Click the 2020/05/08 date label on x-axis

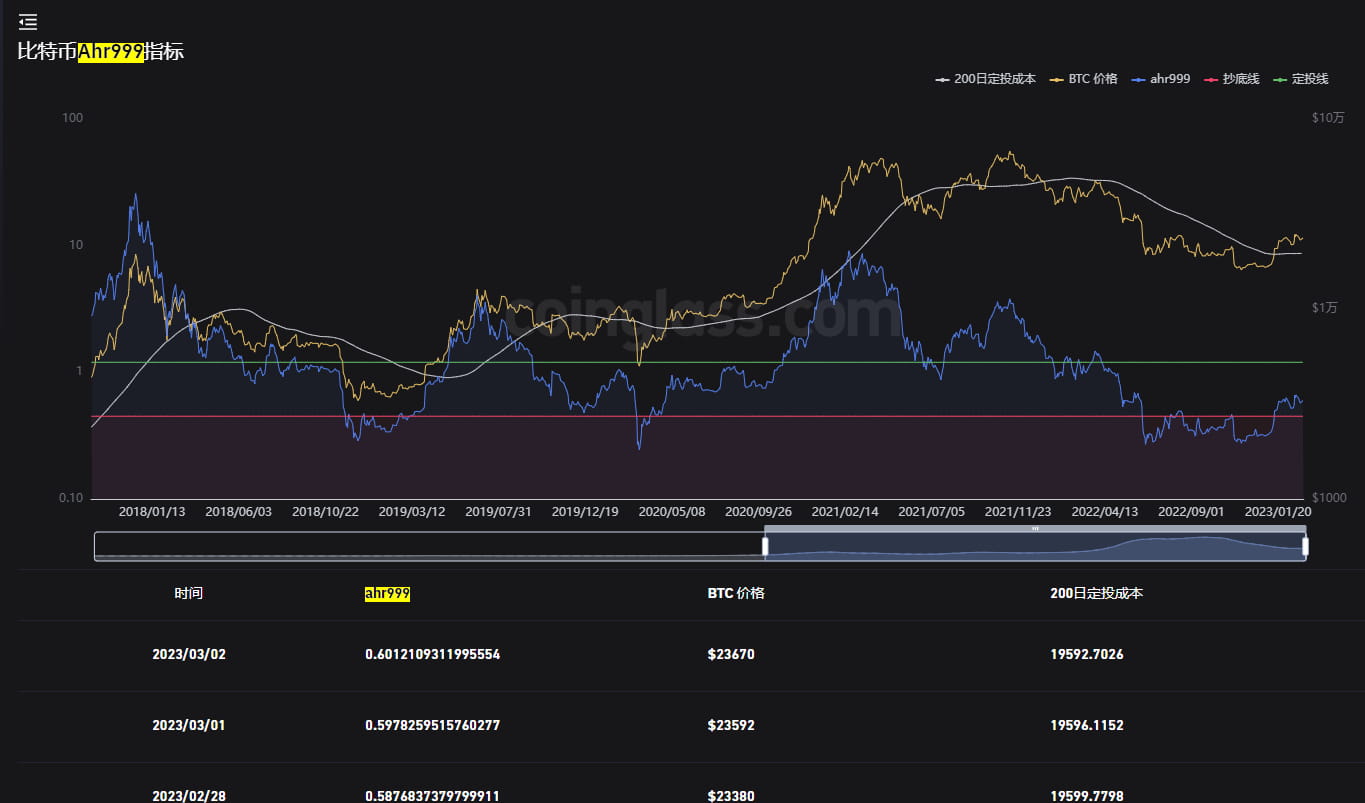(x=670, y=511)
